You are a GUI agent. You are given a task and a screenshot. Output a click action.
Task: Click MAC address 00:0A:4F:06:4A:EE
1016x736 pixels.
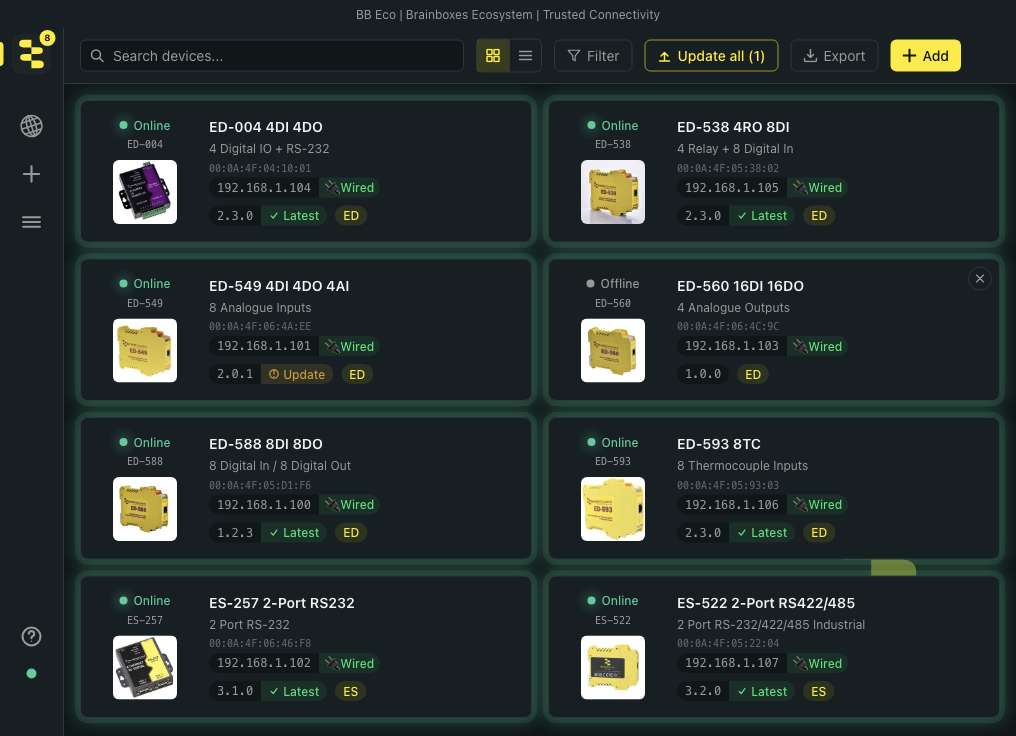click(x=260, y=327)
